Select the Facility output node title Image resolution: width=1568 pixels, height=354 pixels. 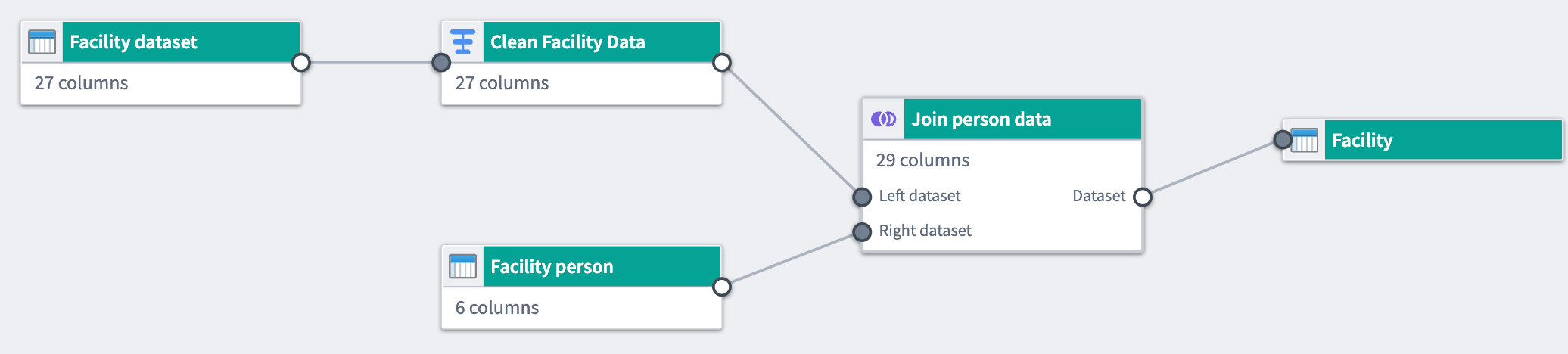pos(1362,140)
